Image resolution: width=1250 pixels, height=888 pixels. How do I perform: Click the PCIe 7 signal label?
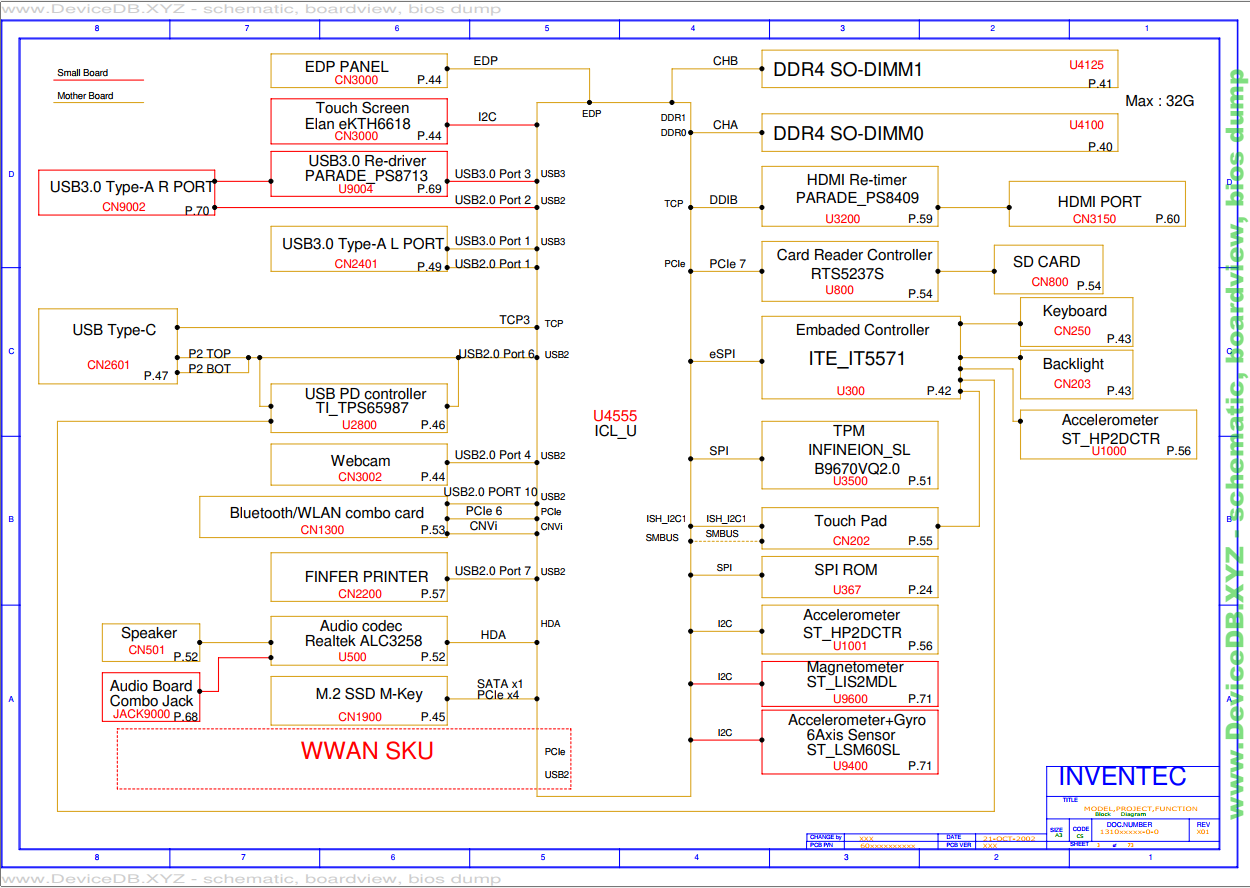[x=728, y=264]
